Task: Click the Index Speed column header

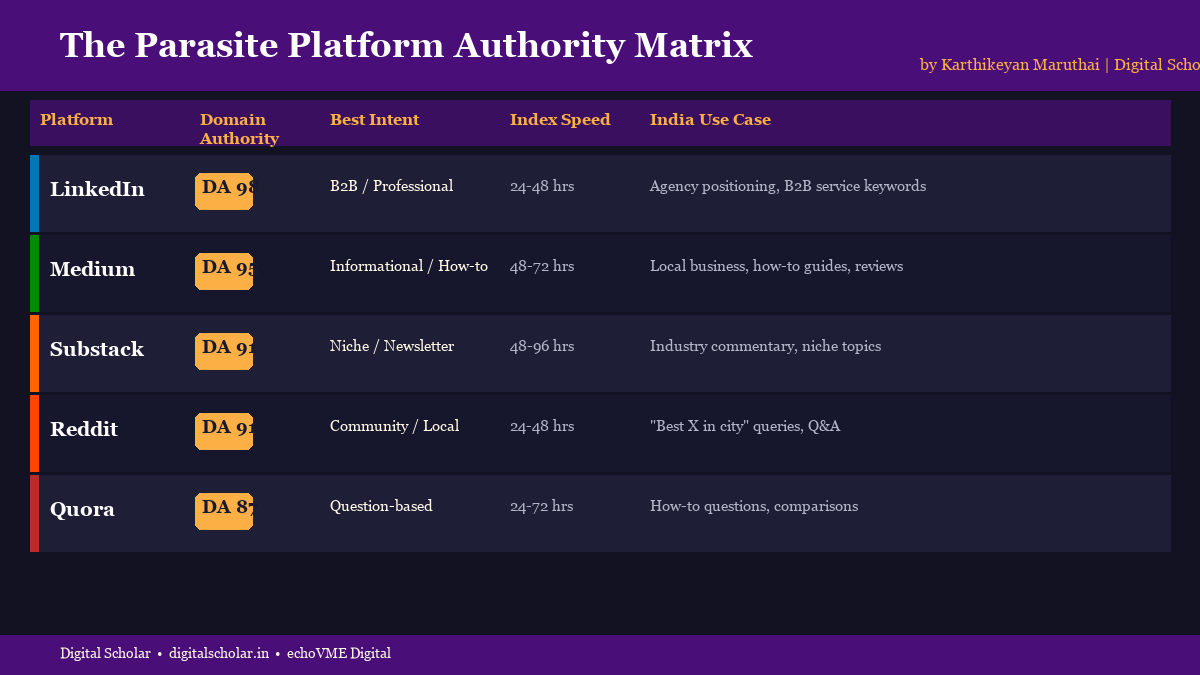Action: [x=560, y=120]
